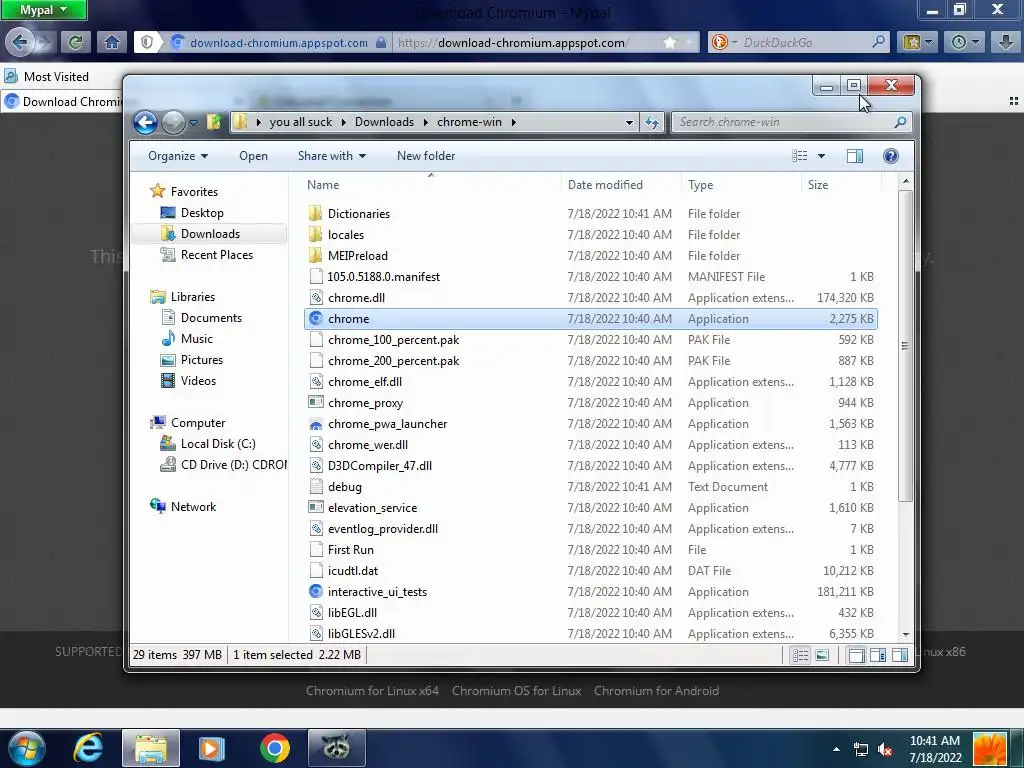Click the scroll down arrow of file list
Viewport: 1024px width, 768px height.
click(x=905, y=634)
